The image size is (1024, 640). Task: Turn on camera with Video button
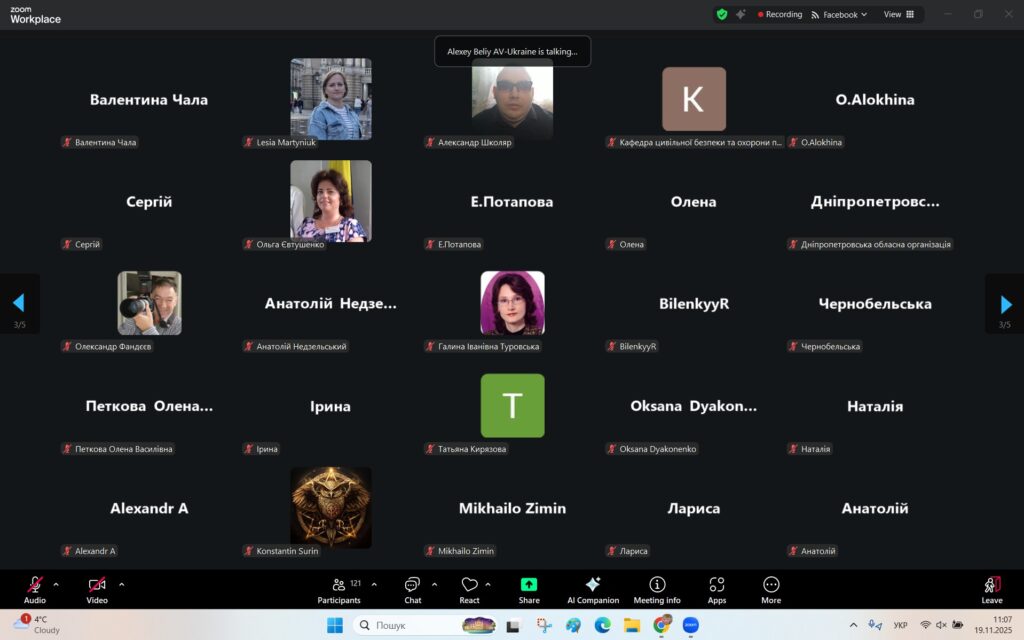(97, 589)
